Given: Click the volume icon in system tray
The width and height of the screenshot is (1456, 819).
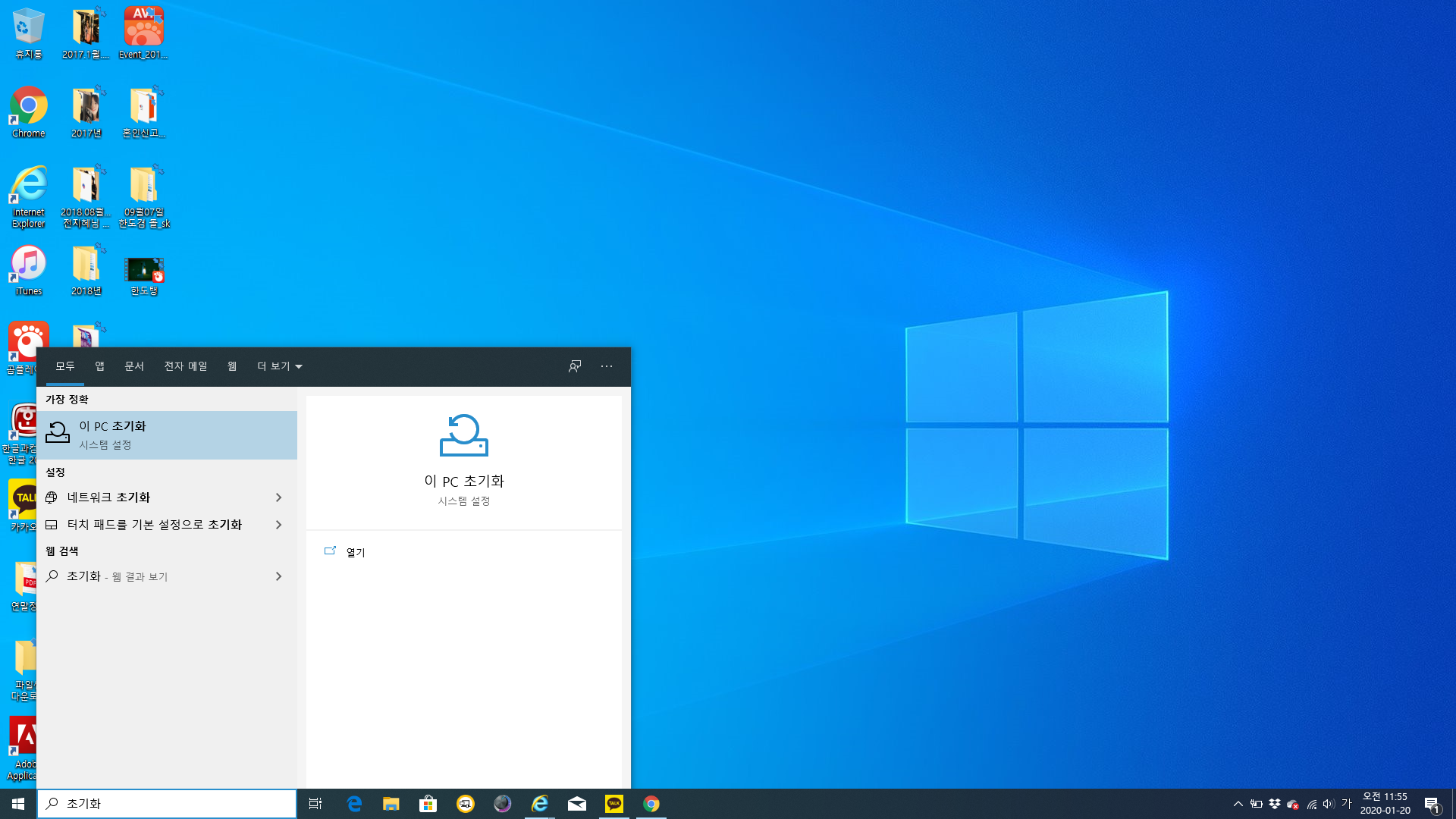Looking at the screenshot, I should (x=1329, y=804).
